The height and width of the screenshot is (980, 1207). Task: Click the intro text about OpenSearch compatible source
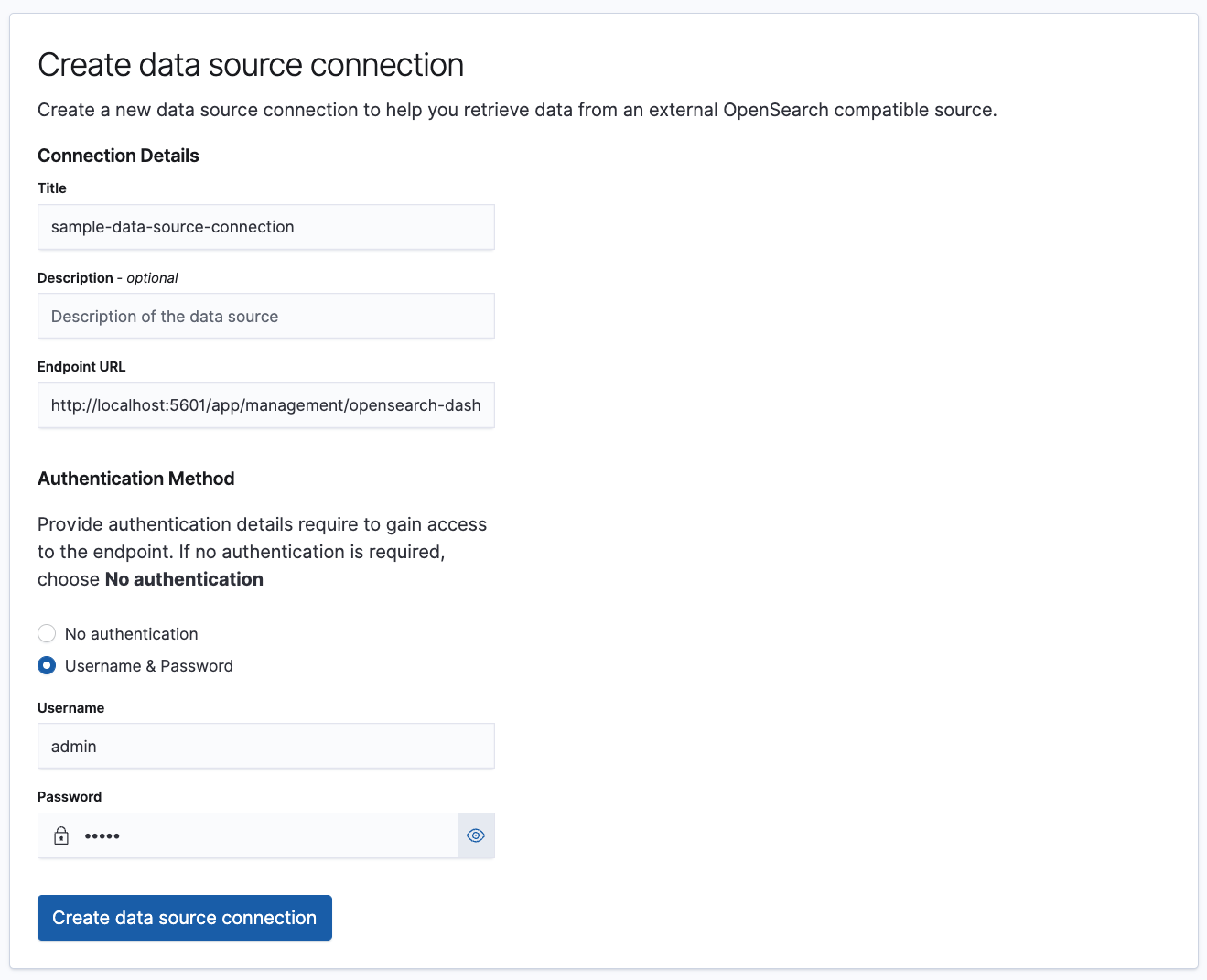click(517, 110)
